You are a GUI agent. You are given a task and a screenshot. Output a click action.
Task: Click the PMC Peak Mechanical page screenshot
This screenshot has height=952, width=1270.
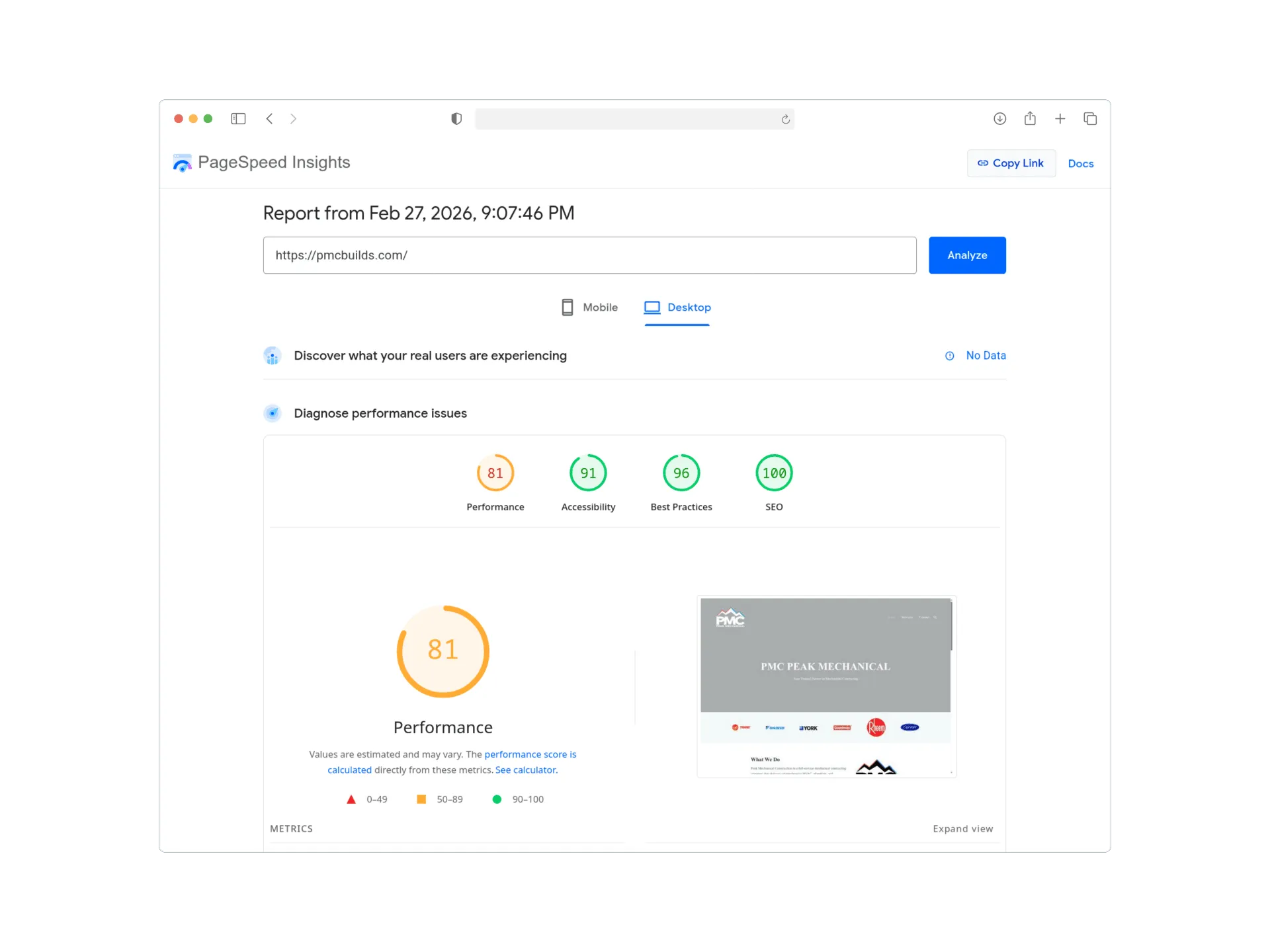pos(826,687)
